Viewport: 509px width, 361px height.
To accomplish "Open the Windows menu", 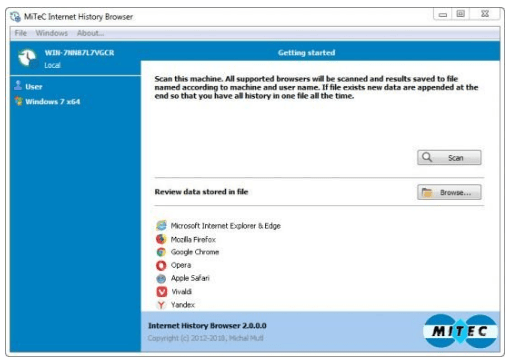I will [x=52, y=33].
